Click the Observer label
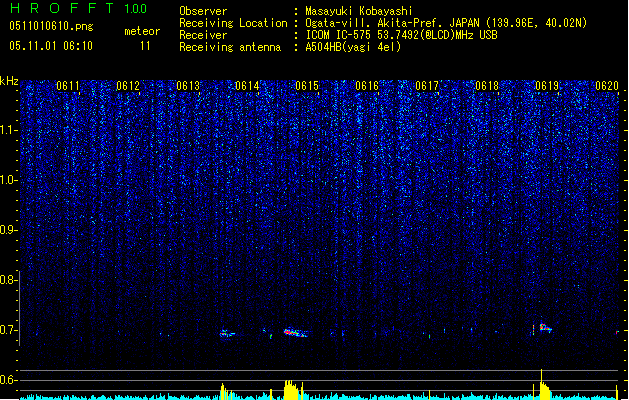The height and width of the screenshot is (400, 629). (203, 11)
